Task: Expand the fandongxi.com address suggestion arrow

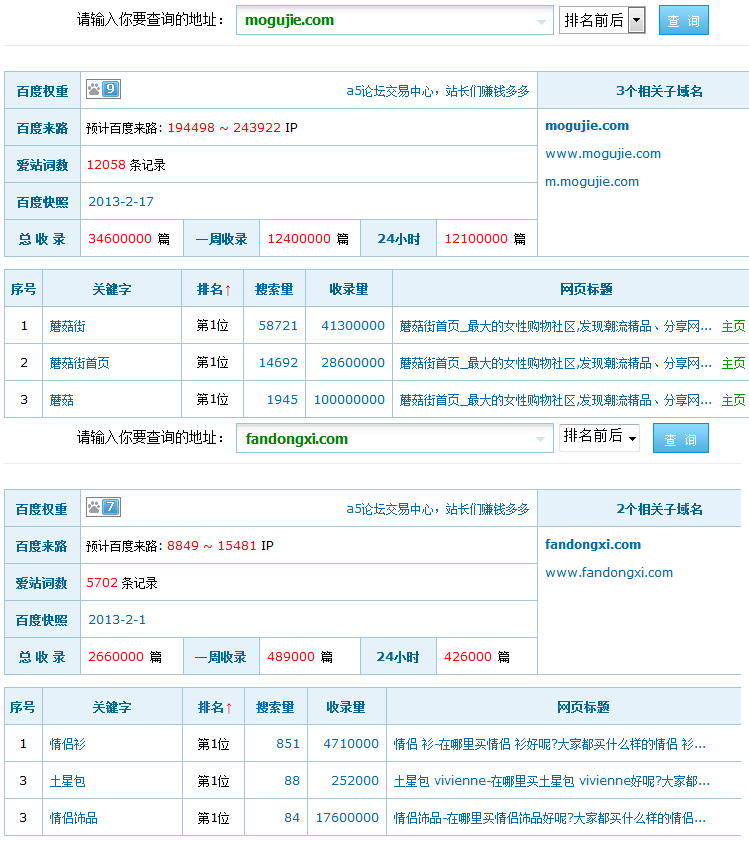Action: click(542, 439)
